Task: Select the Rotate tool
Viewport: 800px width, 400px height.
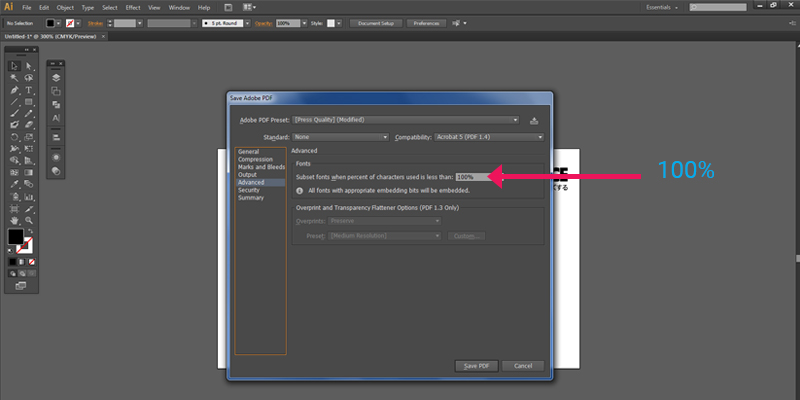Action: pos(14,137)
